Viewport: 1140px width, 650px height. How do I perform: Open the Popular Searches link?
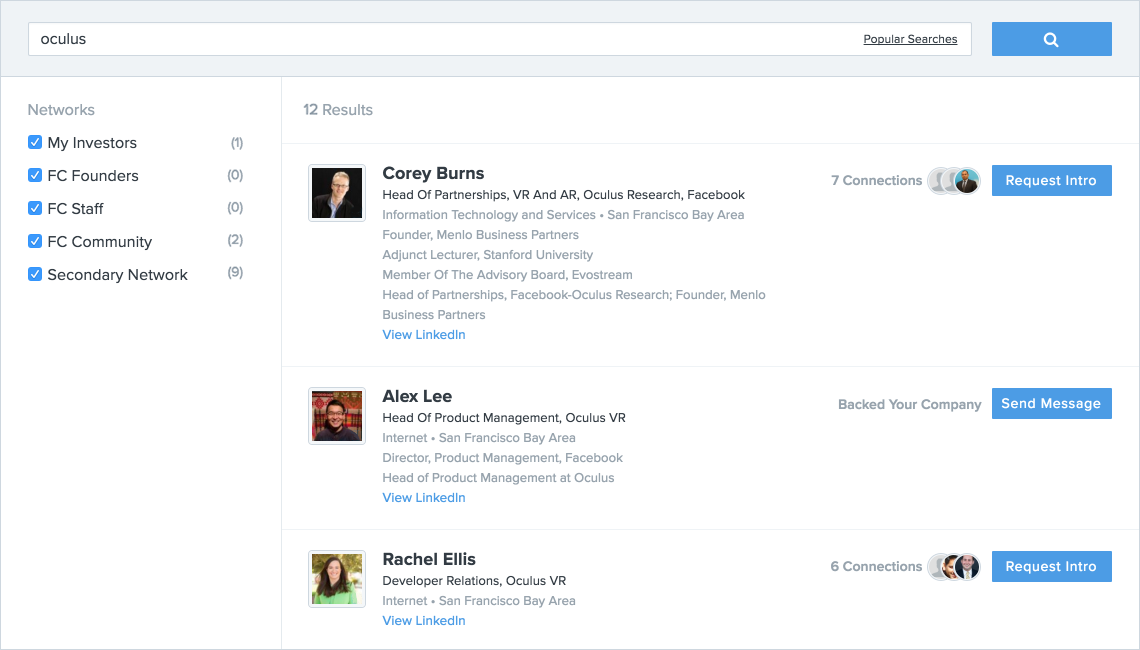(910, 40)
